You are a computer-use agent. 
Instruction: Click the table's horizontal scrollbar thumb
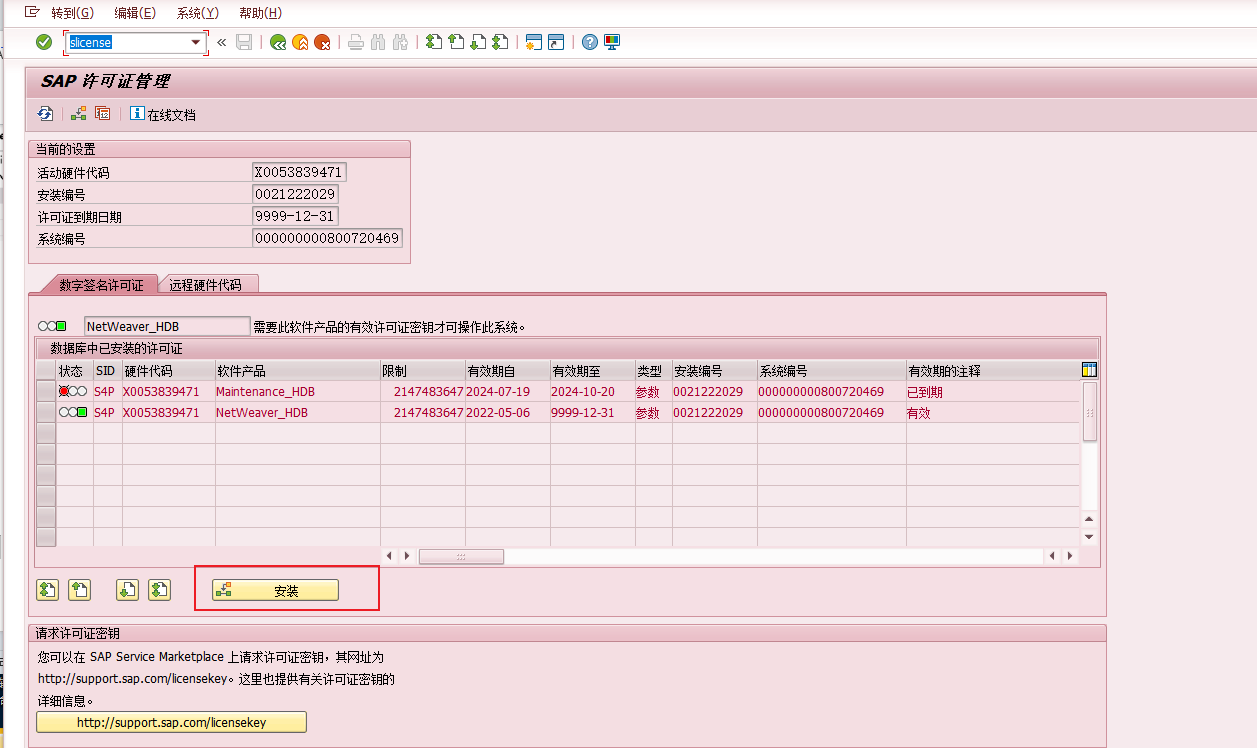[461, 556]
